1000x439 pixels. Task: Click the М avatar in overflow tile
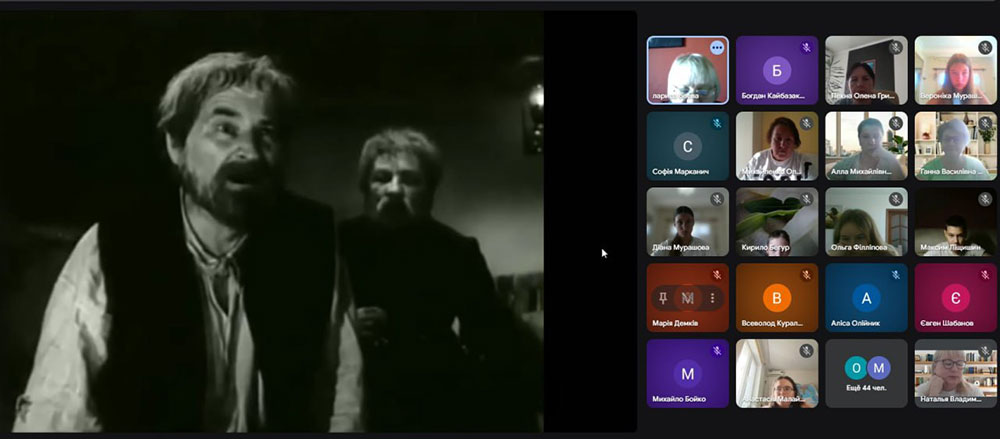point(878,368)
